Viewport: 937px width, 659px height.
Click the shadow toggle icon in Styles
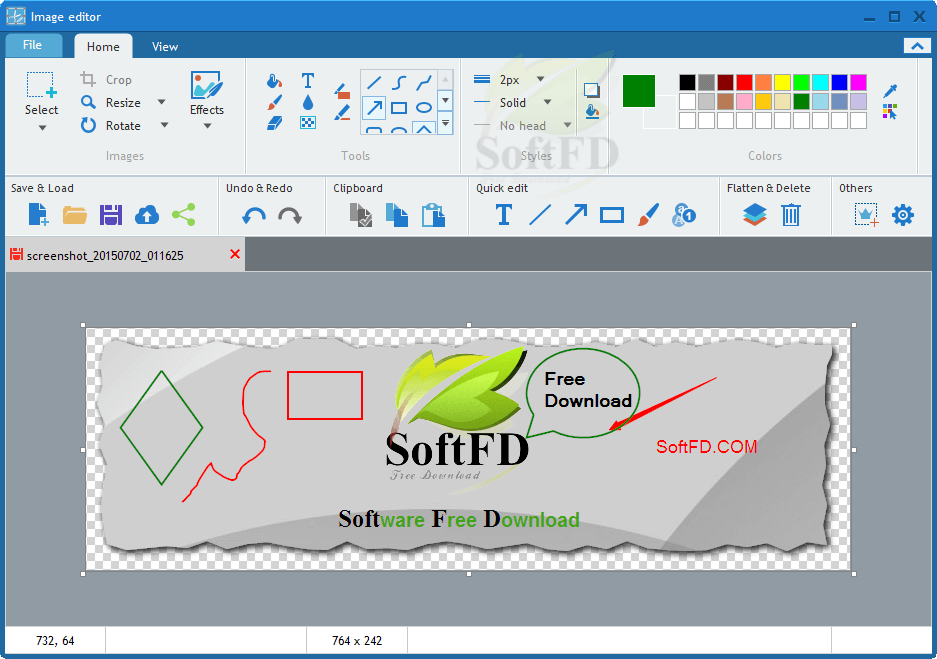coord(592,90)
